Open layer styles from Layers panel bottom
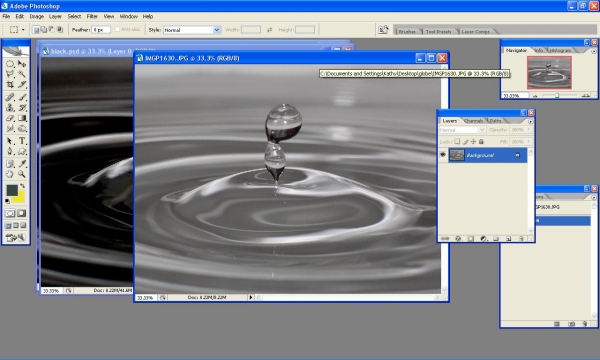The width and height of the screenshot is (600, 360). tap(458, 238)
